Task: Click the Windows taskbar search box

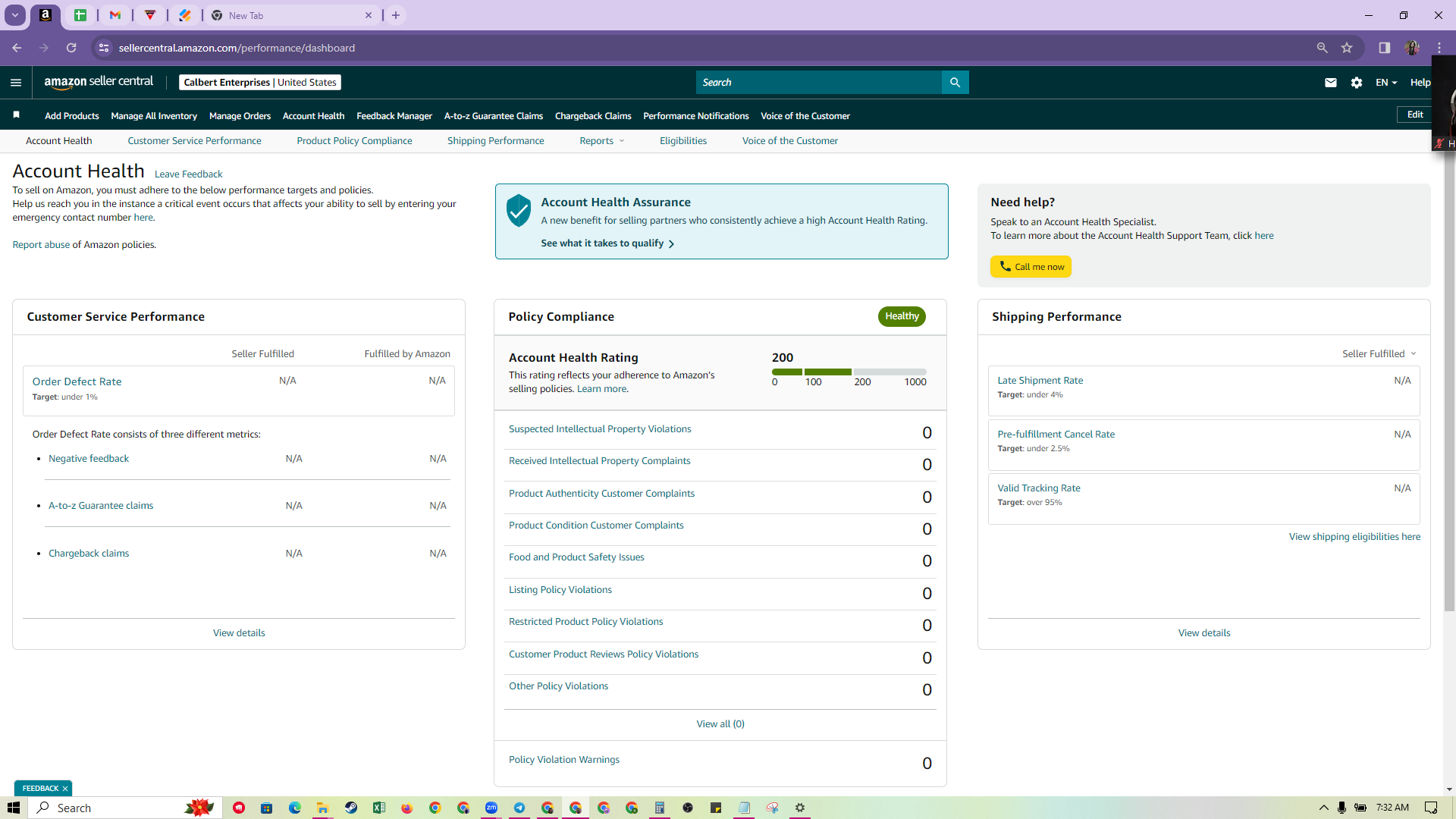Action: click(125, 808)
